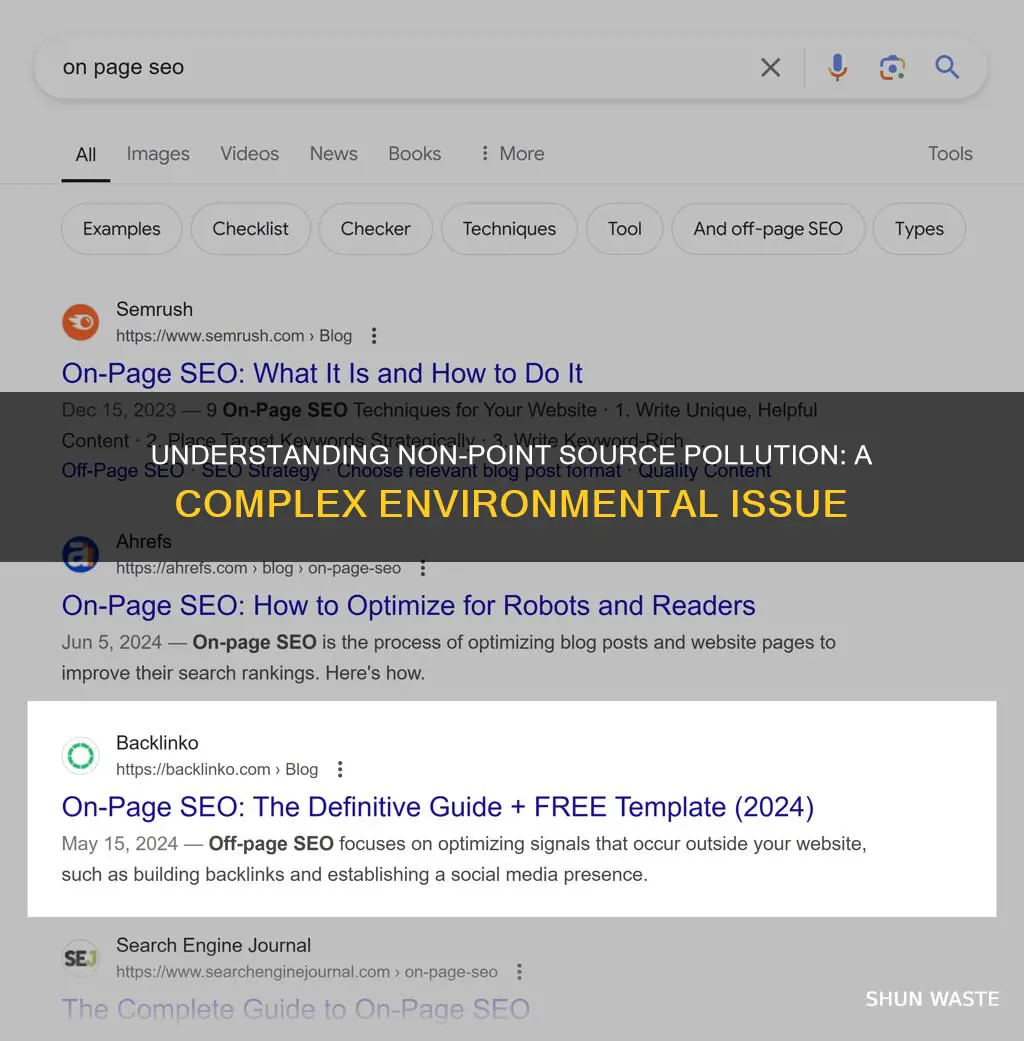Click the SEO Strategy sitelink
Image resolution: width=1024 pixels, height=1041 pixels.
(x=260, y=471)
